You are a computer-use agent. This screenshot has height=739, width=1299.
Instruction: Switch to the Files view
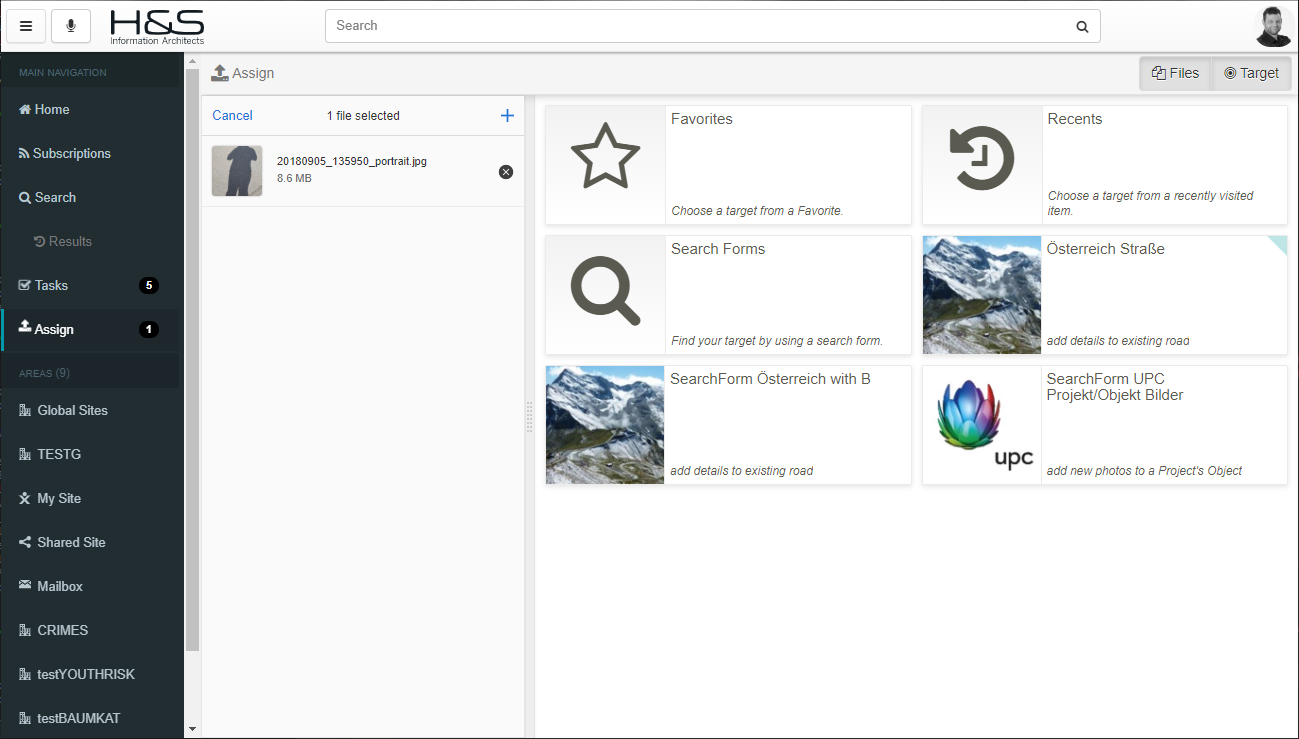click(1175, 73)
